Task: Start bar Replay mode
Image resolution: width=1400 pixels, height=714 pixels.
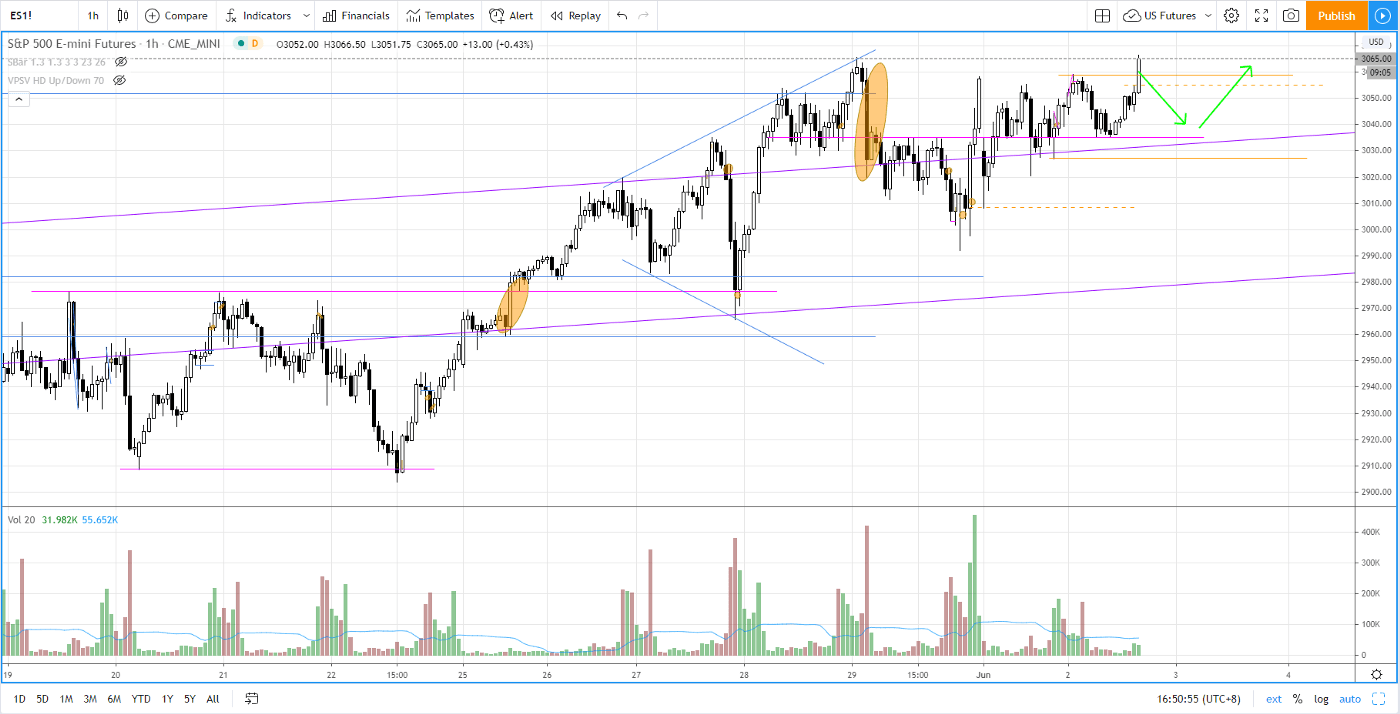Action: click(575, 15)
